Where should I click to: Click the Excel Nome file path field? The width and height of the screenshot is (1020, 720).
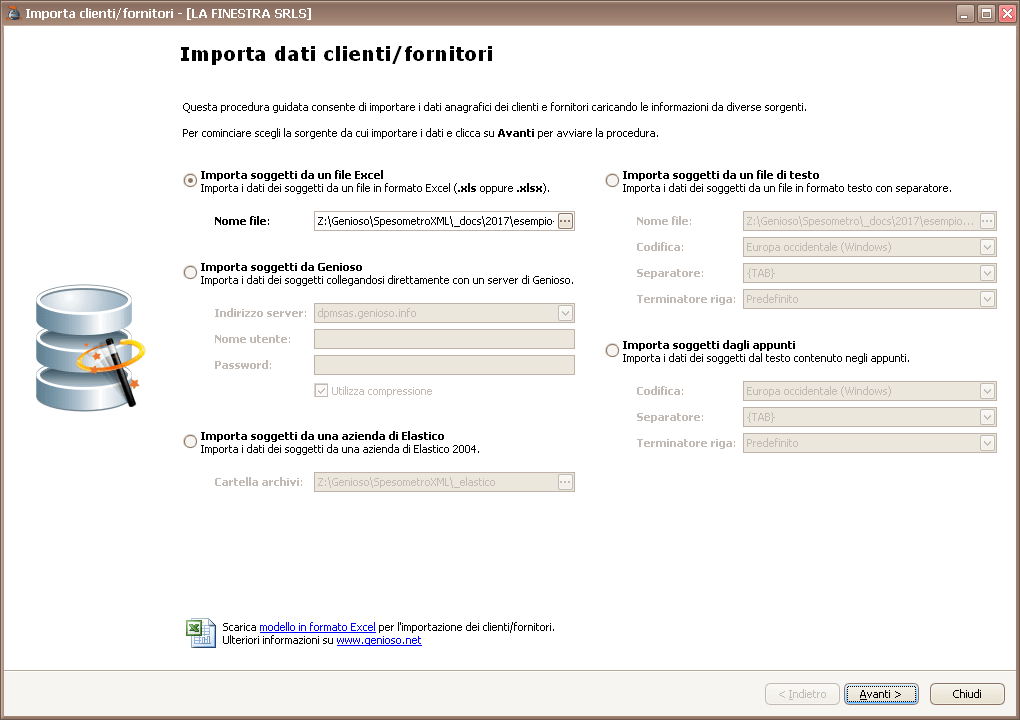tap(435, 221)
